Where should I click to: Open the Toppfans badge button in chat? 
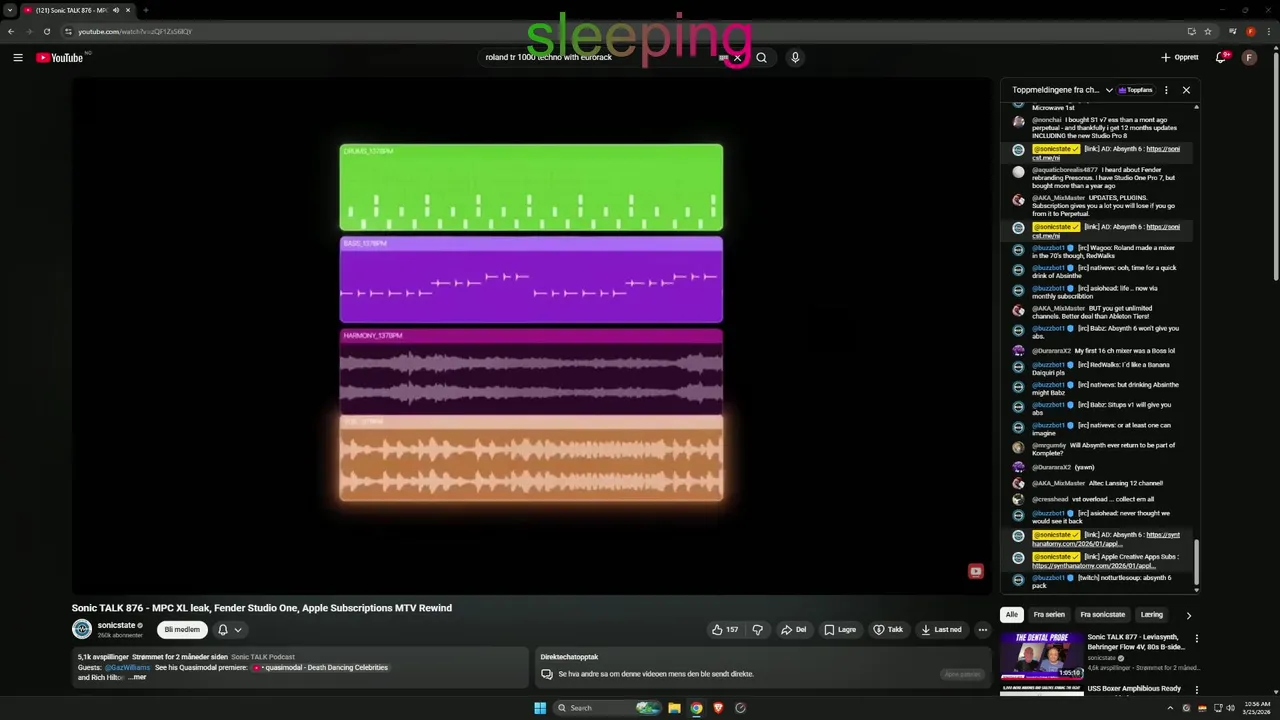pyautogui.click(x=1136, y=90)
